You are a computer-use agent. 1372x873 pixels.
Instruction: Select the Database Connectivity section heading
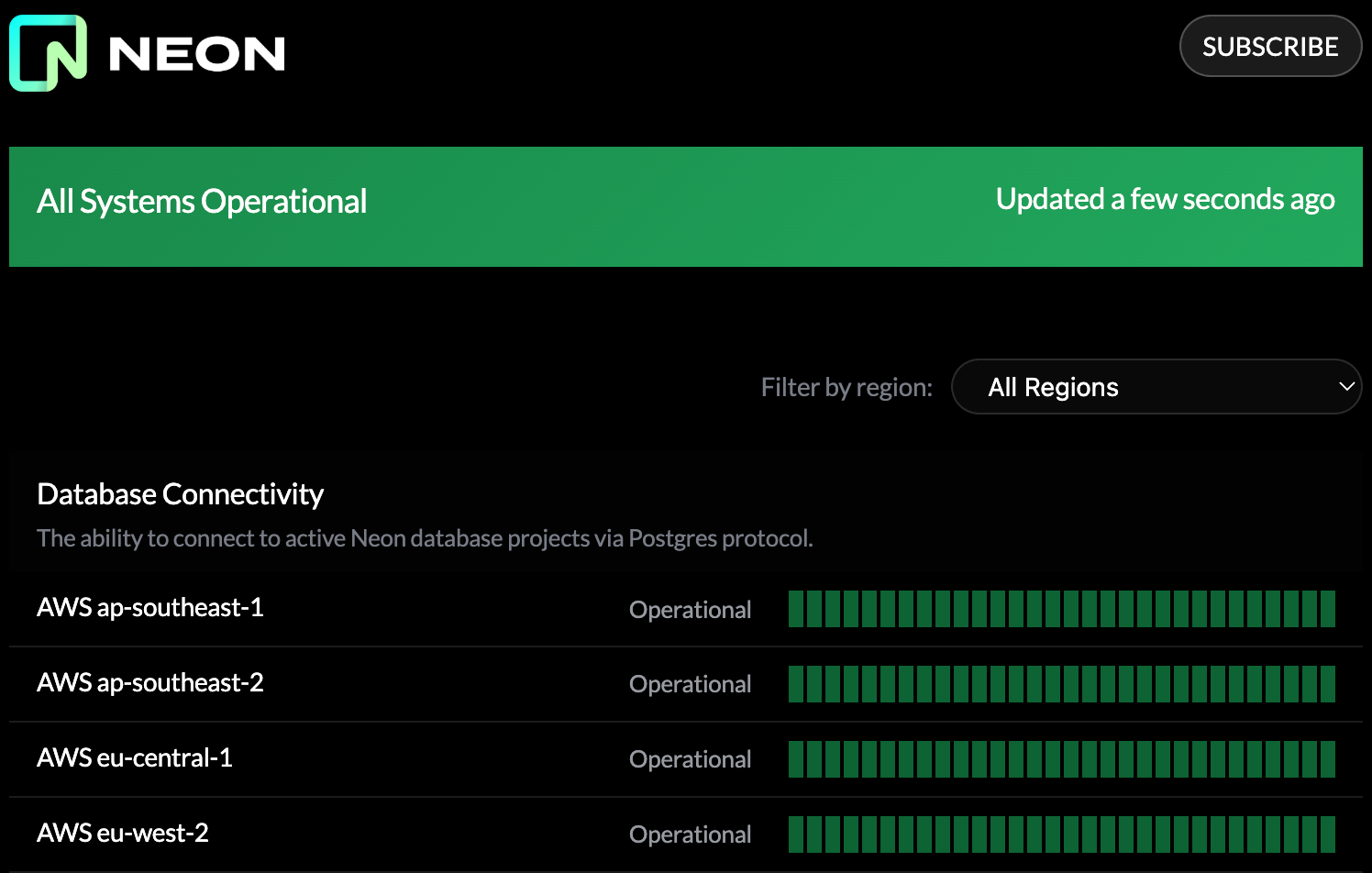[180, 493]
